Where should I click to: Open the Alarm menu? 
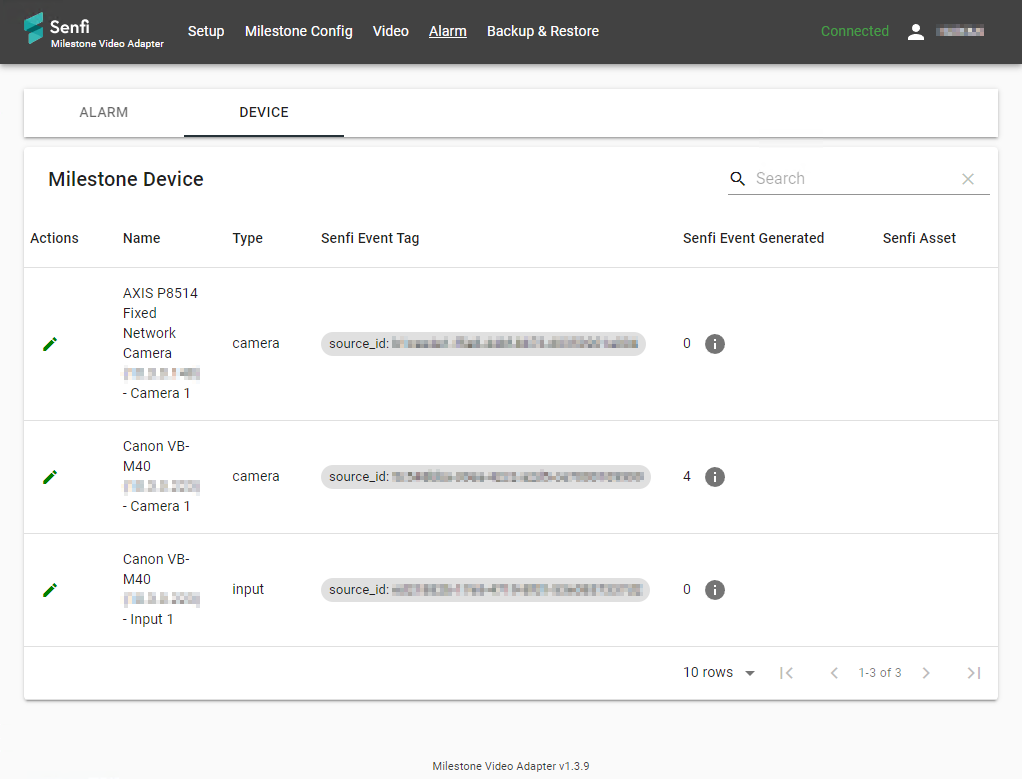pos(448,31)
